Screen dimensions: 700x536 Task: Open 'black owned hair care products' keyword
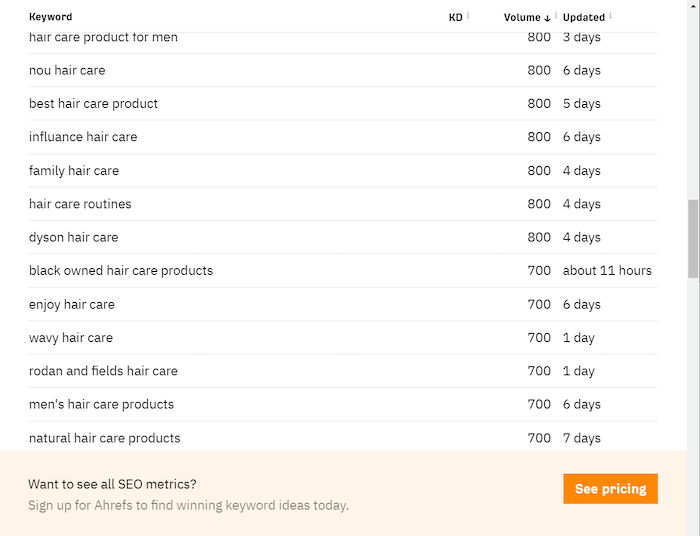tap(121, 271)
